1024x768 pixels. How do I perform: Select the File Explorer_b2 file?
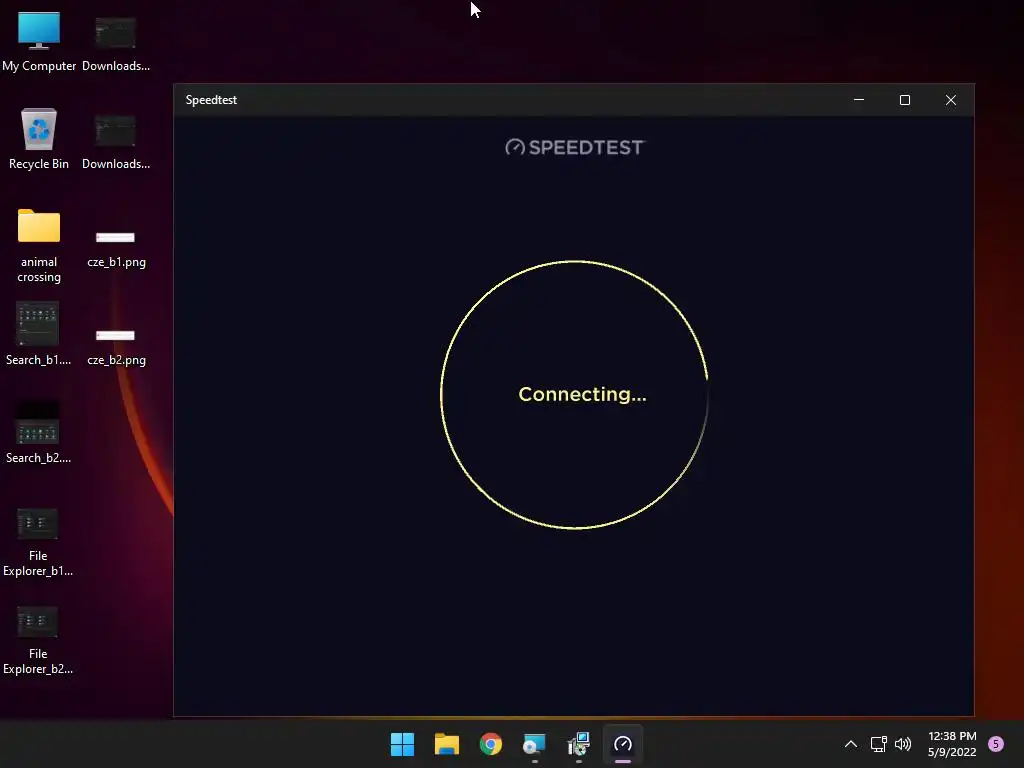(38, 640)
